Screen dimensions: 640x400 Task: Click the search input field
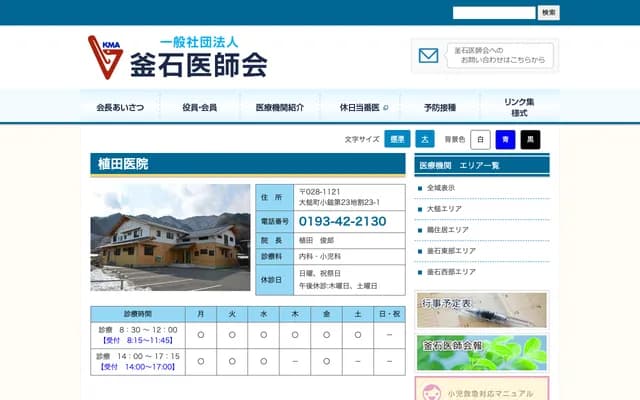coord(494,13)
